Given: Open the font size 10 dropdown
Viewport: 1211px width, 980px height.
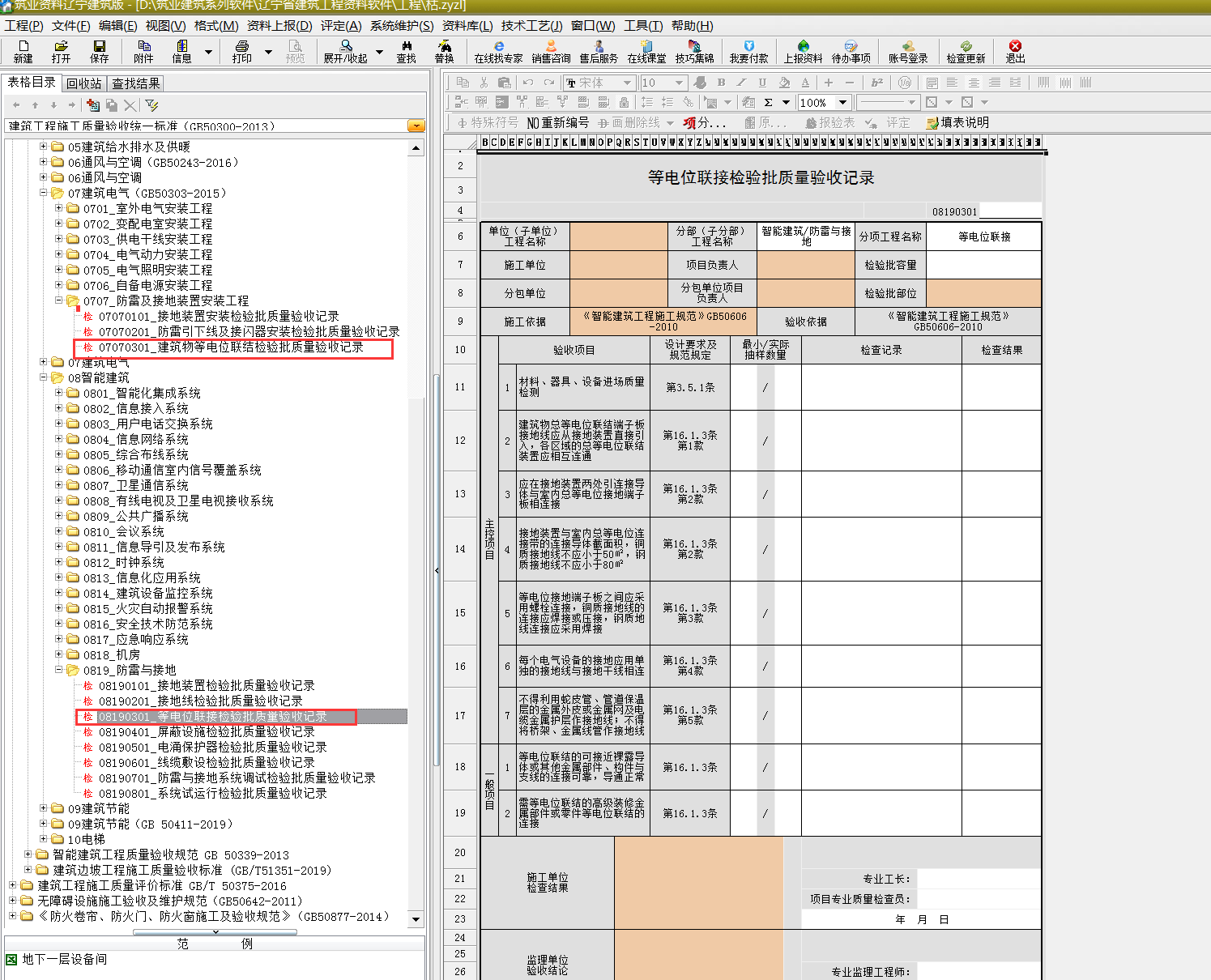Looking at the screenshot, I should pos(680,83).
